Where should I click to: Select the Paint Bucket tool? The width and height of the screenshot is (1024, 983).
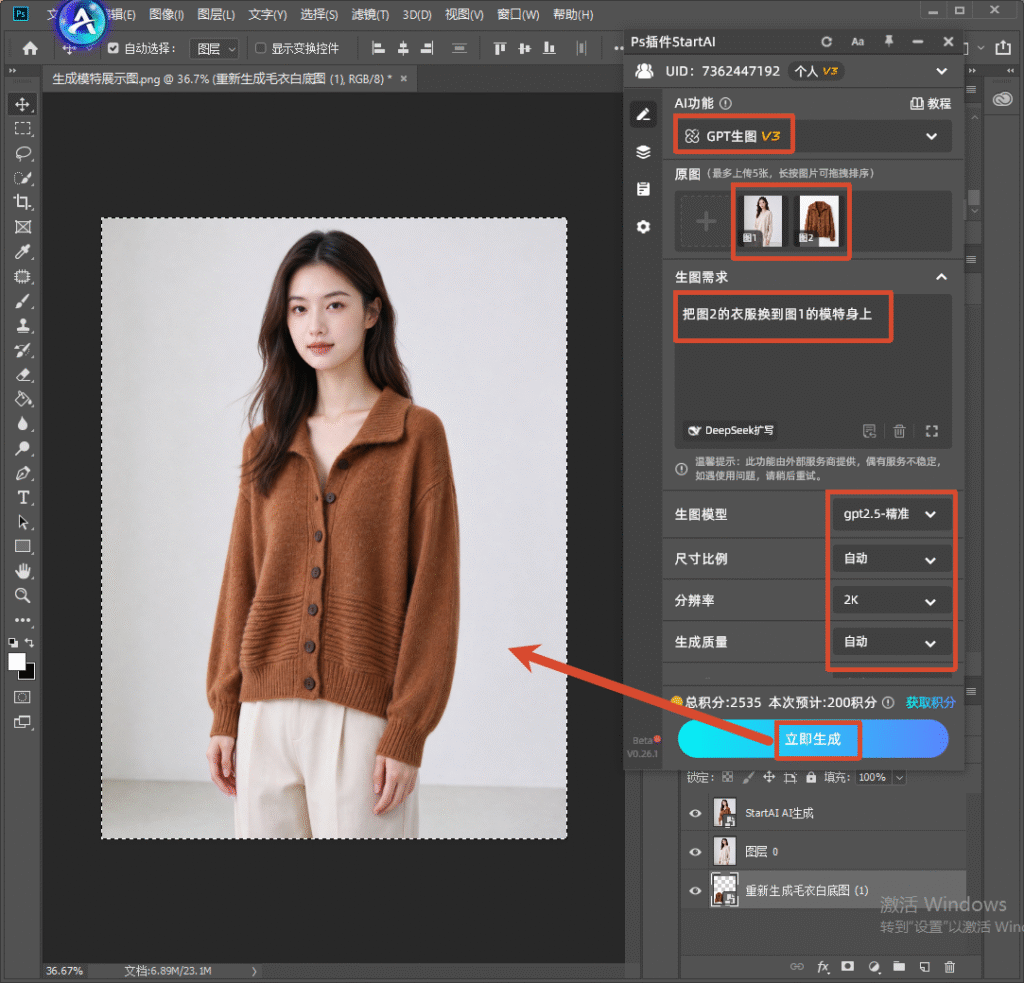[23, 399]
